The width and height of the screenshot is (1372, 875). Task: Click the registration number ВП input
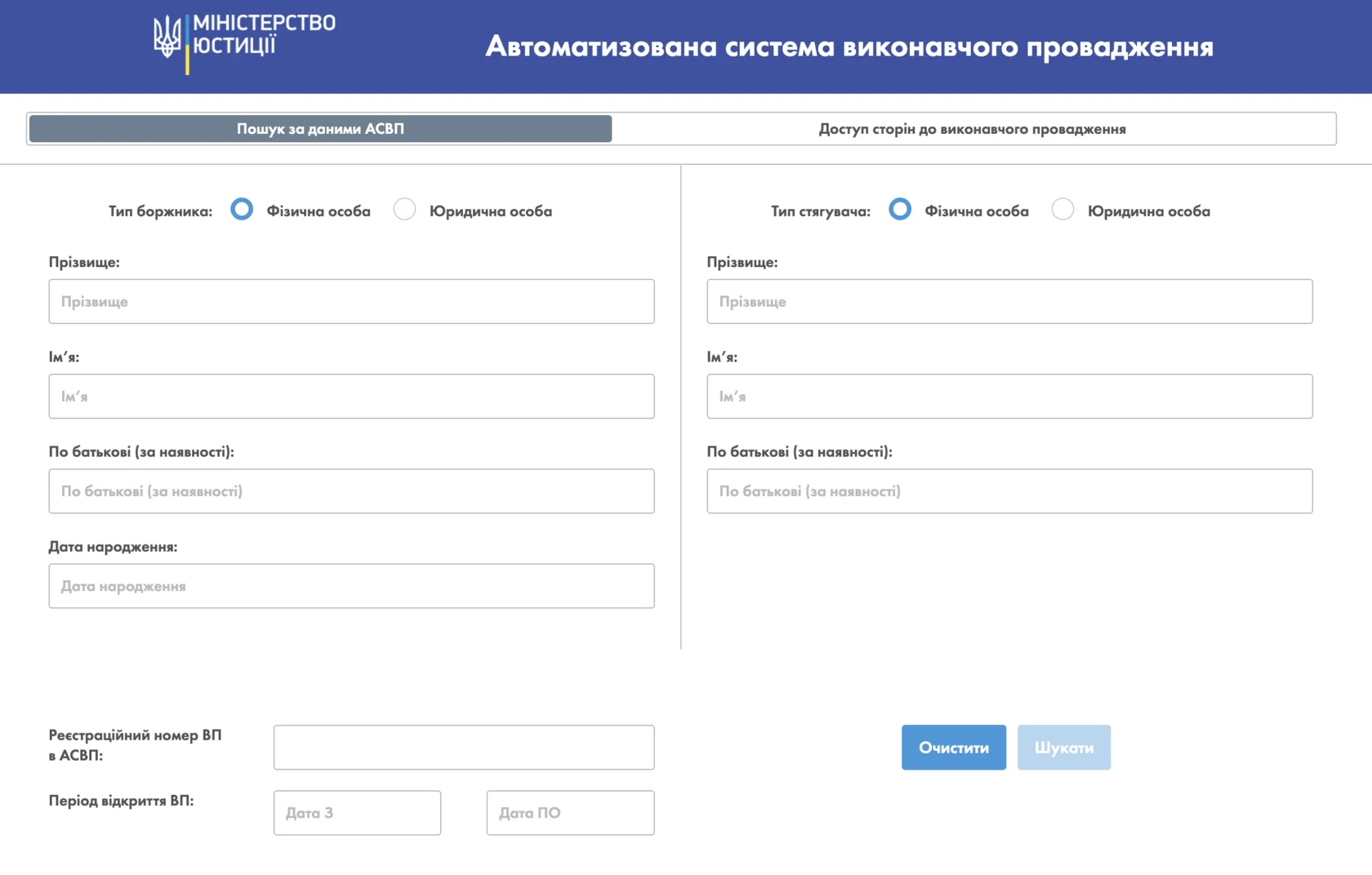[x=464, y=747]
